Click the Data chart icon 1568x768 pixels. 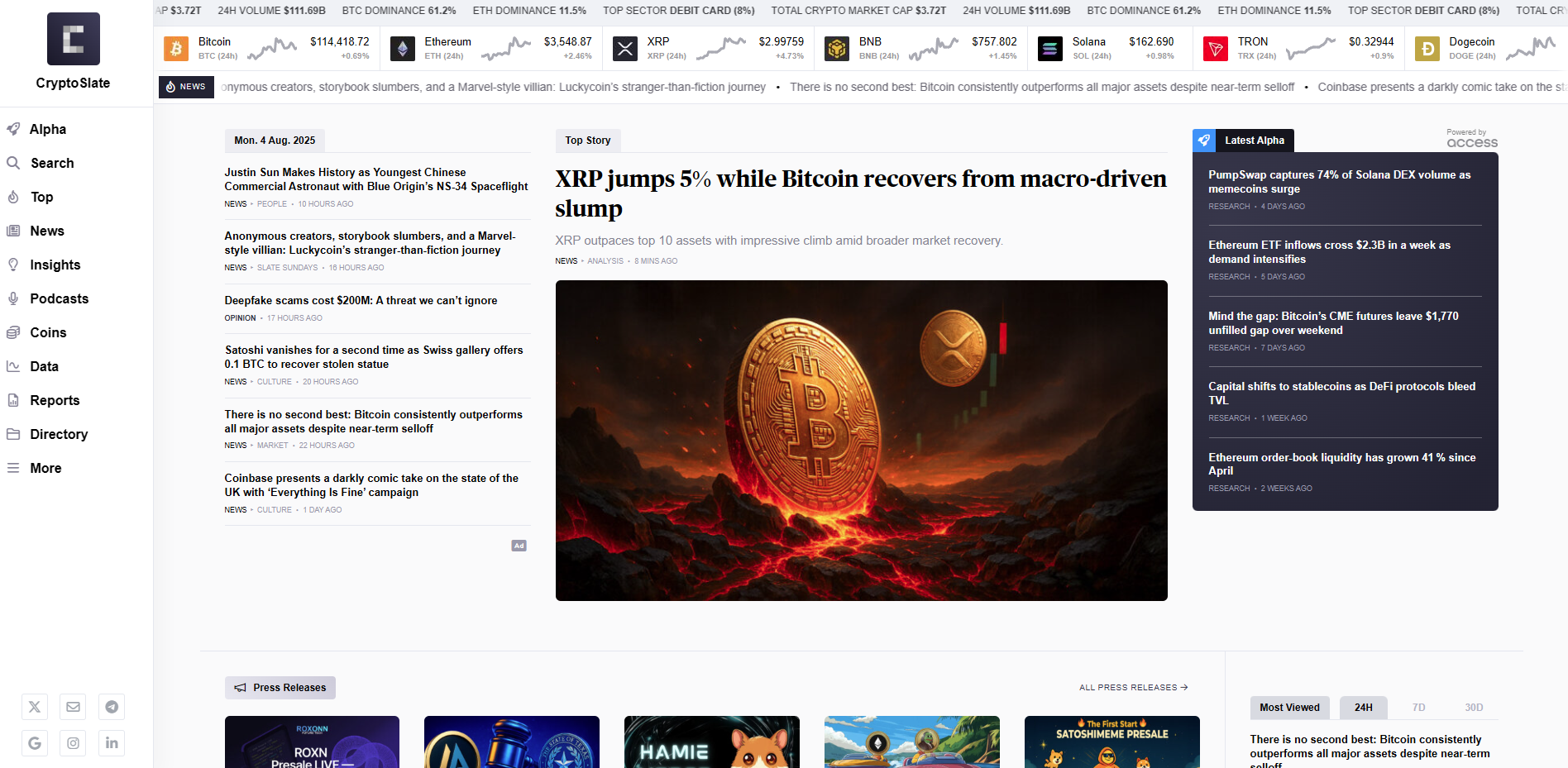13,366
